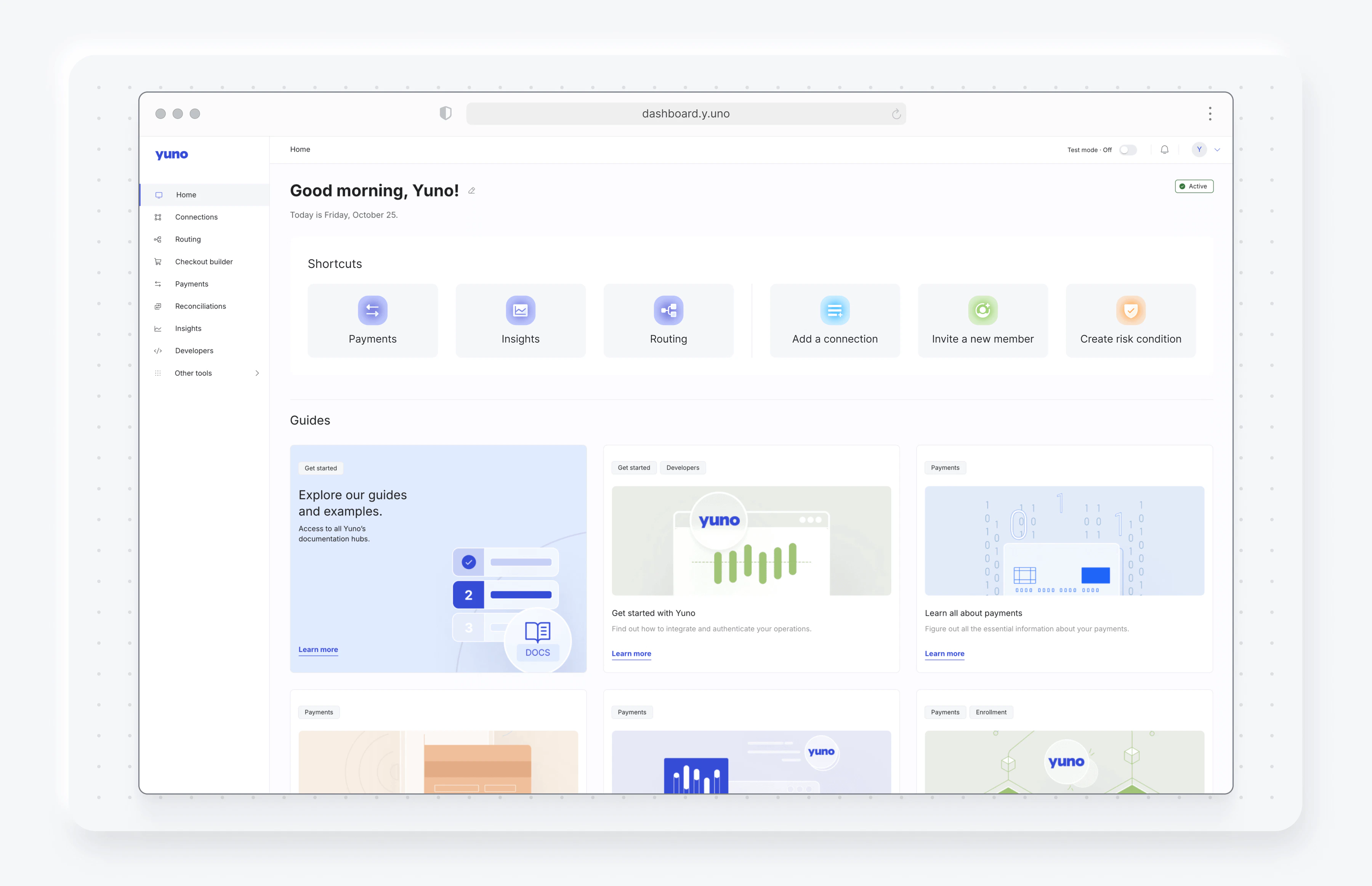Viewport: 1372px width, 886px height.
Task: Open the account dropdown arrow
Action: point(1217,150)
